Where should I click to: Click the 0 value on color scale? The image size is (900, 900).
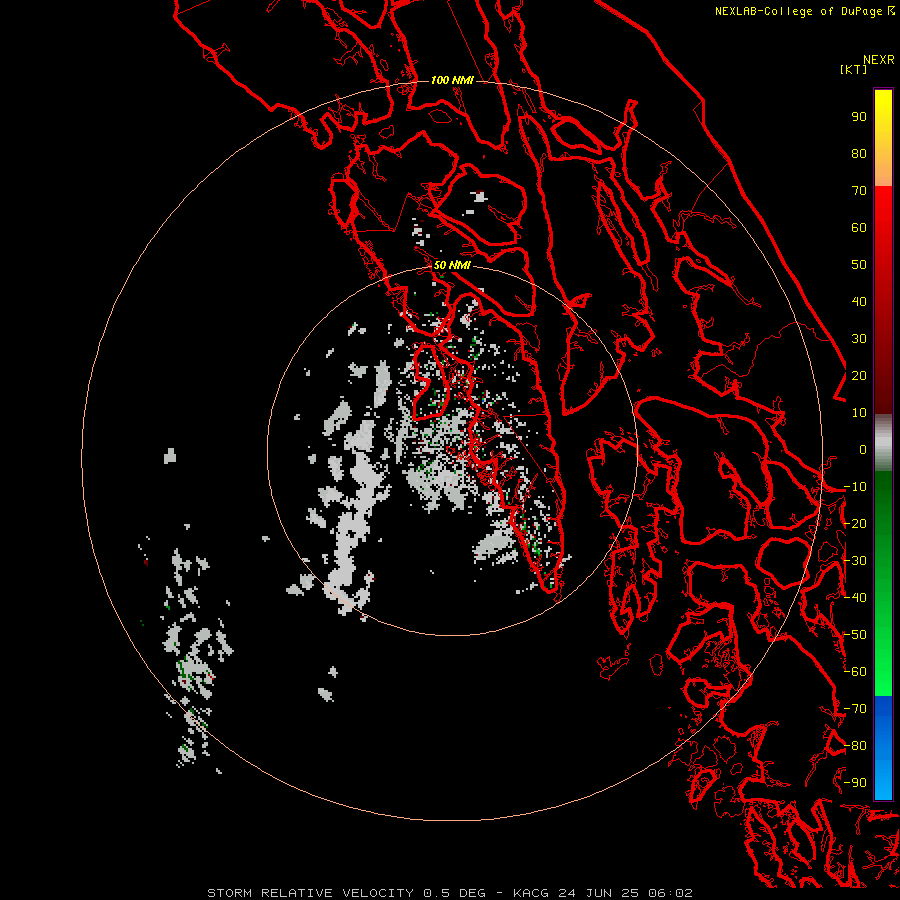click(863, 450)
